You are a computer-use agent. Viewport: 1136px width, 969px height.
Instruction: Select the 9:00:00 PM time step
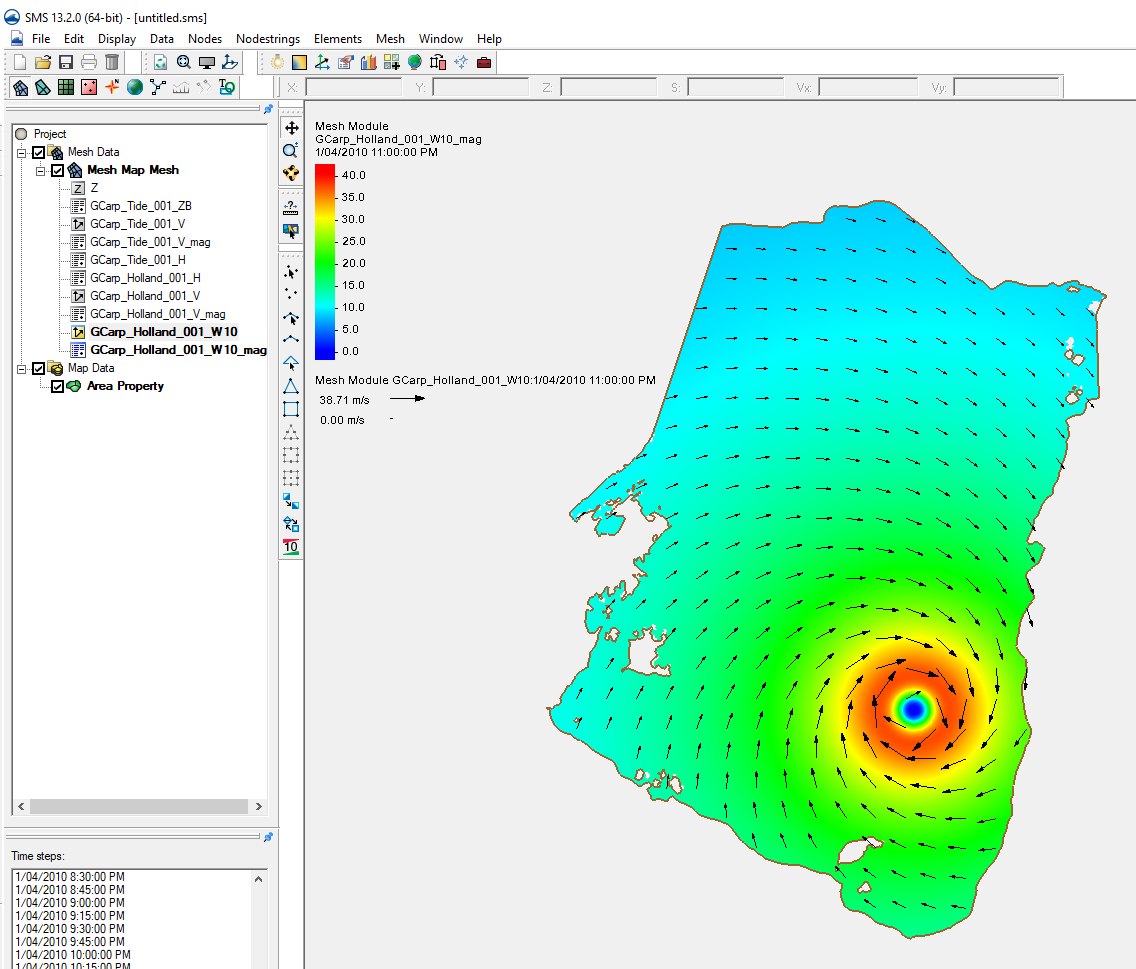(70, 902)
